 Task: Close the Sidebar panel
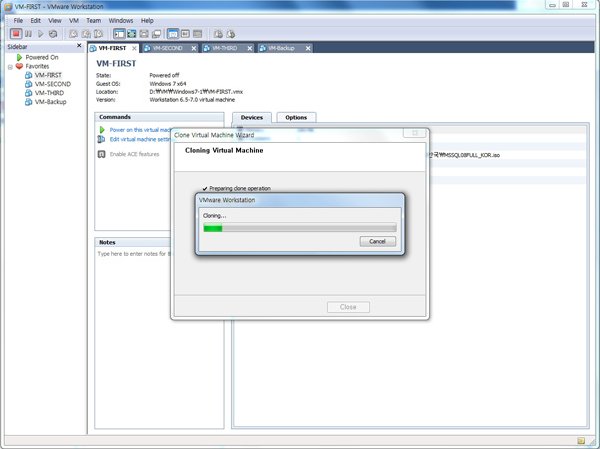pyautogui.click(x=79, y=46)
